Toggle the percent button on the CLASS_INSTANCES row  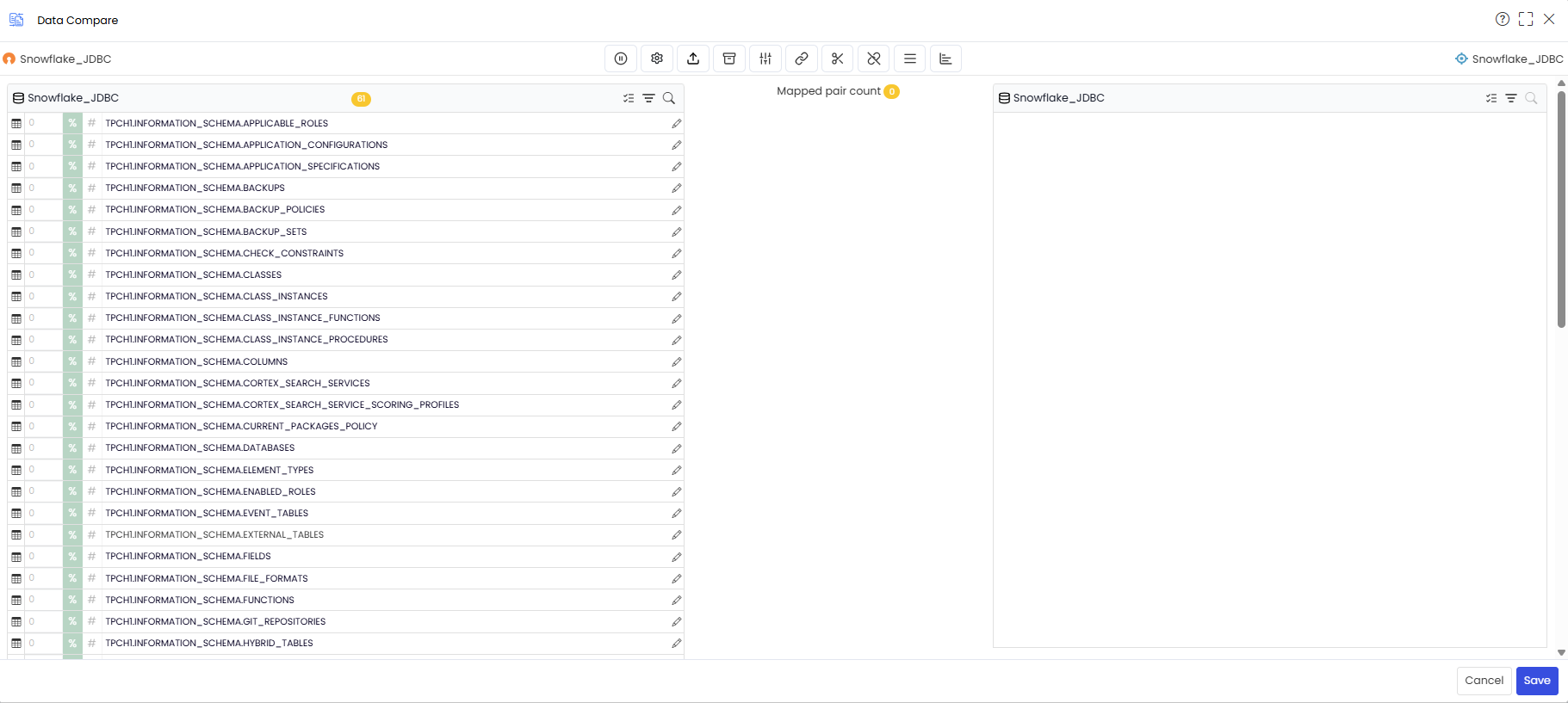(72, 297)
